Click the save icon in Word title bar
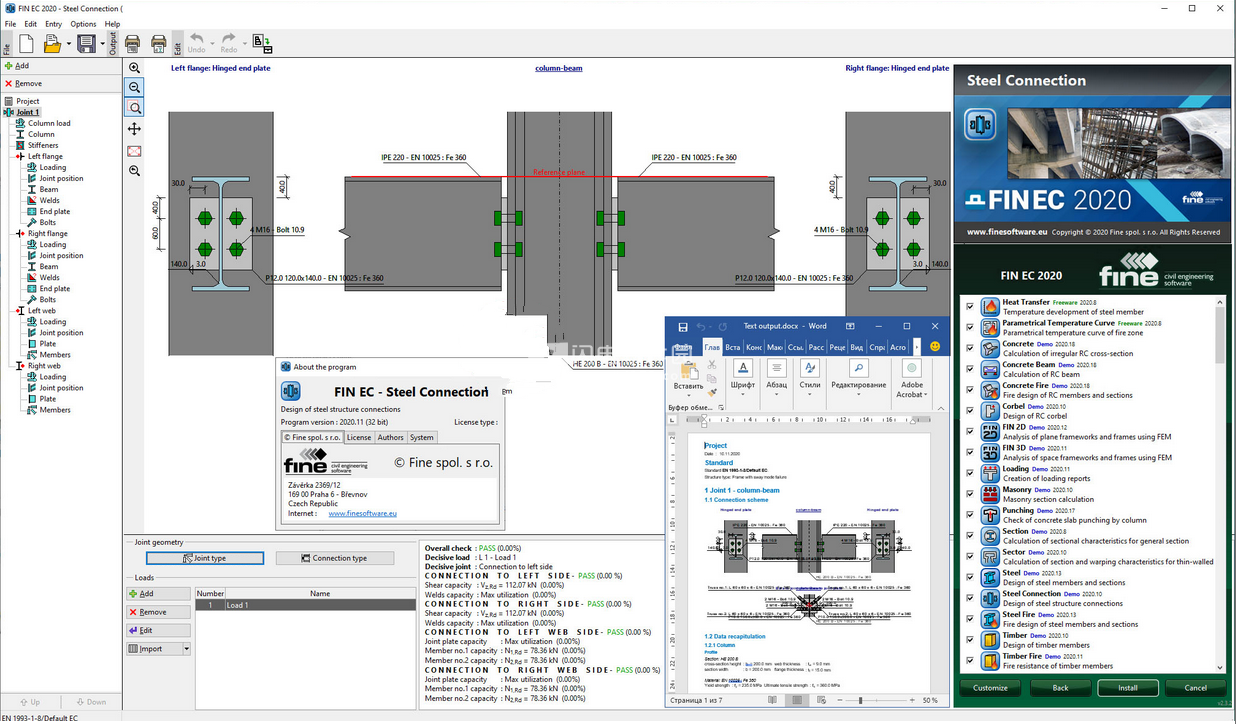 tap(683, 326)
